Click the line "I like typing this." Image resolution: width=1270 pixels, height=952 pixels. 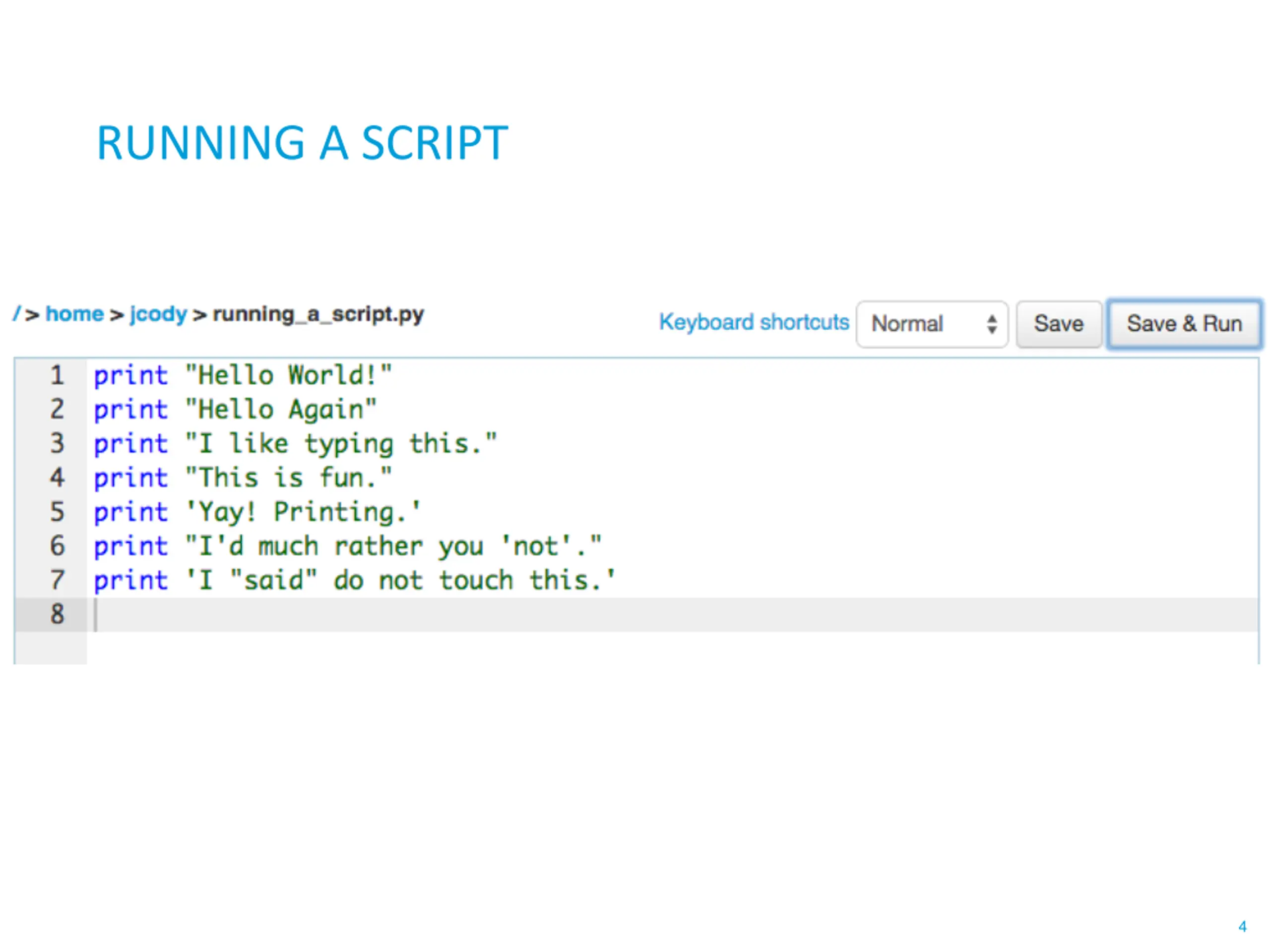click(296, 444)
